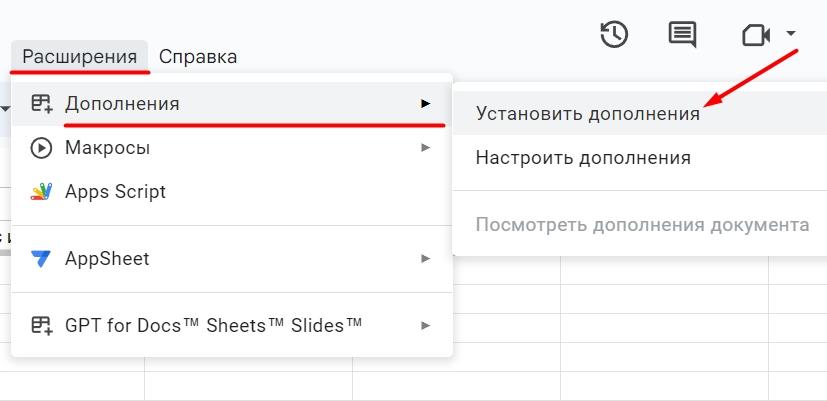Open the Расширения menu

80,56
